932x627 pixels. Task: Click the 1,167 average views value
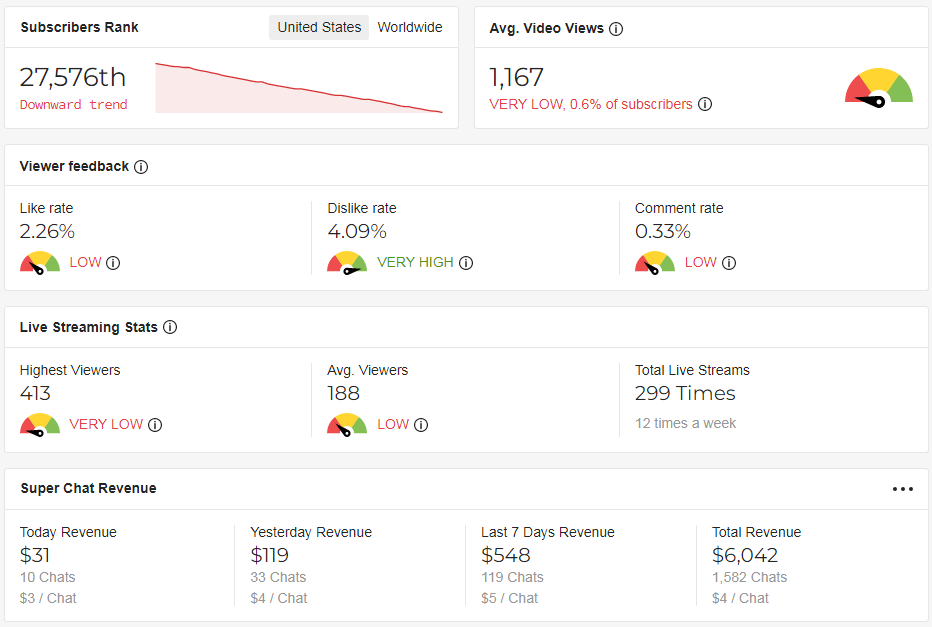tap(516, 77)
